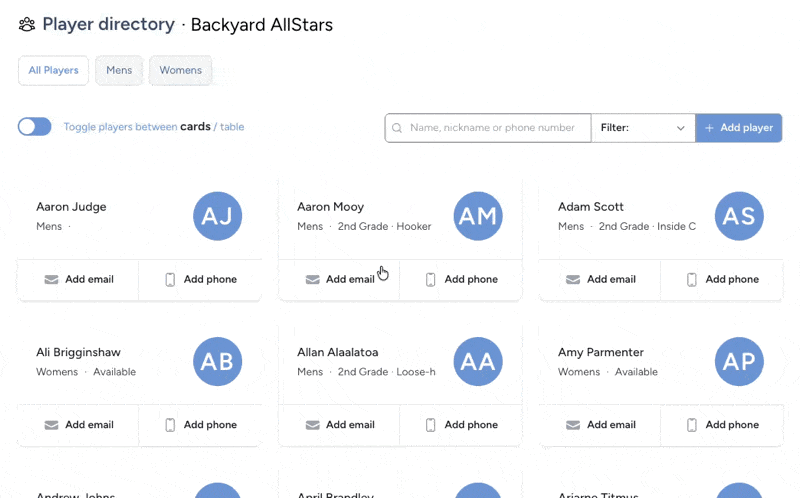Image resolution: width=800 pixels, height=498 pixels.
Task: Add phone for Amy Parmenter
Action: point(722,425)
